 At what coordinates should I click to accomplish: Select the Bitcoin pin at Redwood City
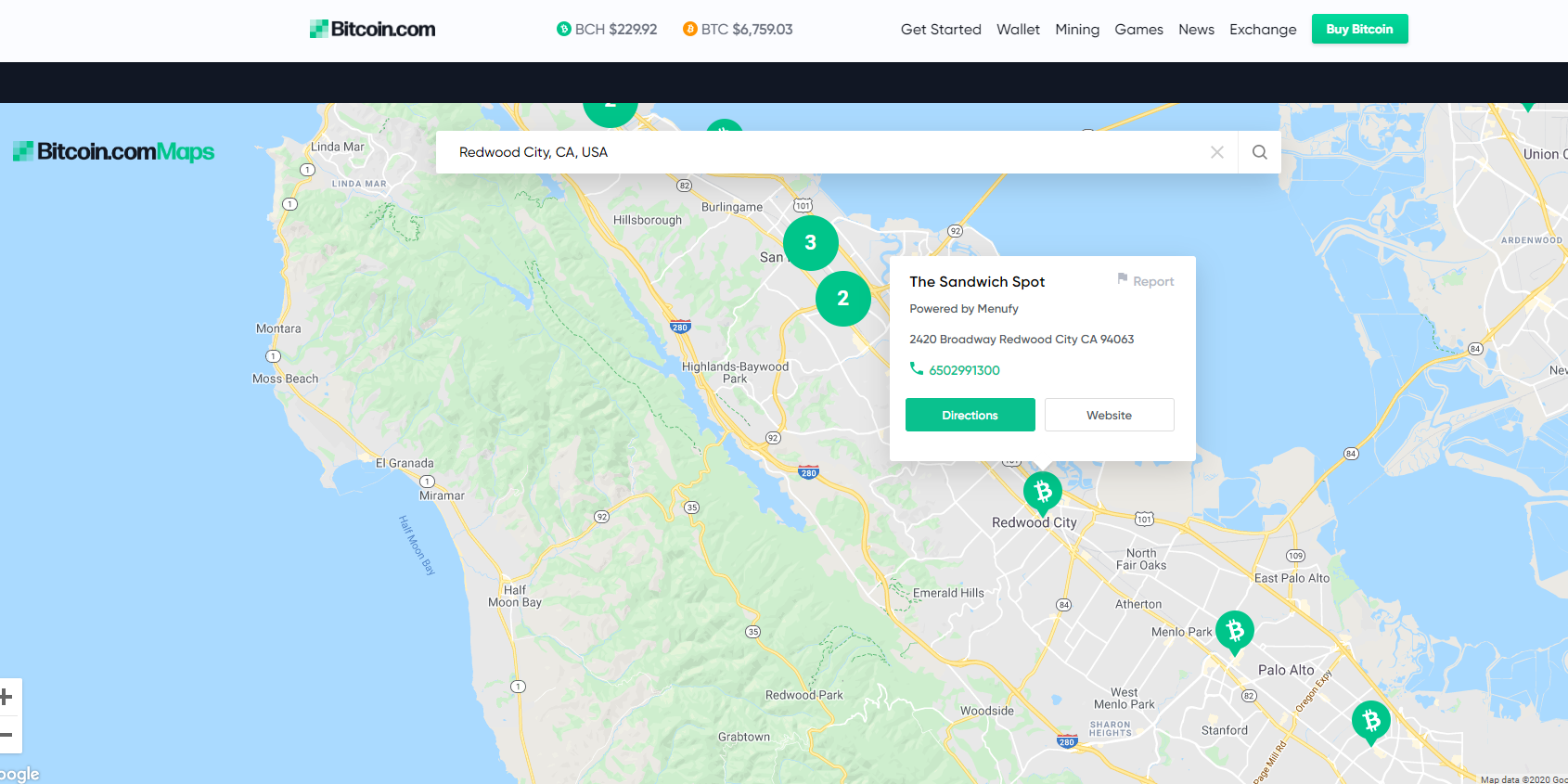tap(1043, 493)
